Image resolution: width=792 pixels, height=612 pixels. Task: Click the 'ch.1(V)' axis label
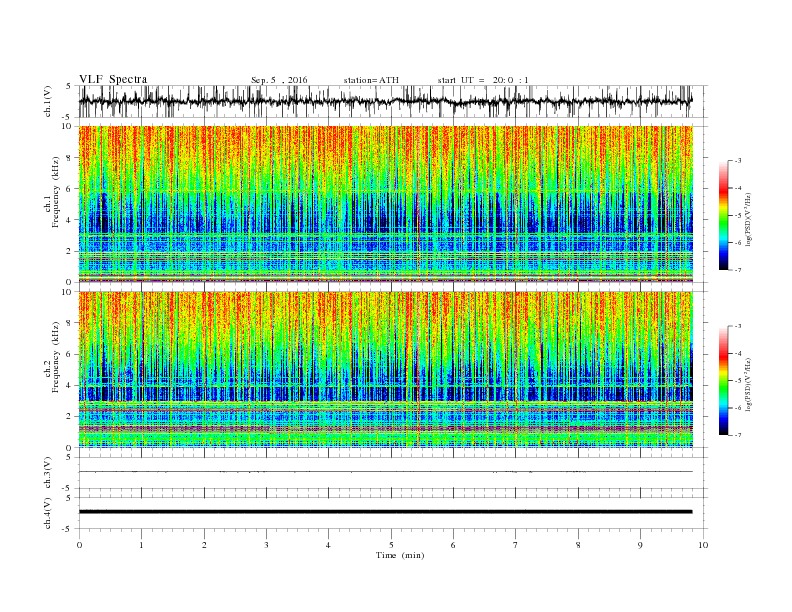point(48,101)
